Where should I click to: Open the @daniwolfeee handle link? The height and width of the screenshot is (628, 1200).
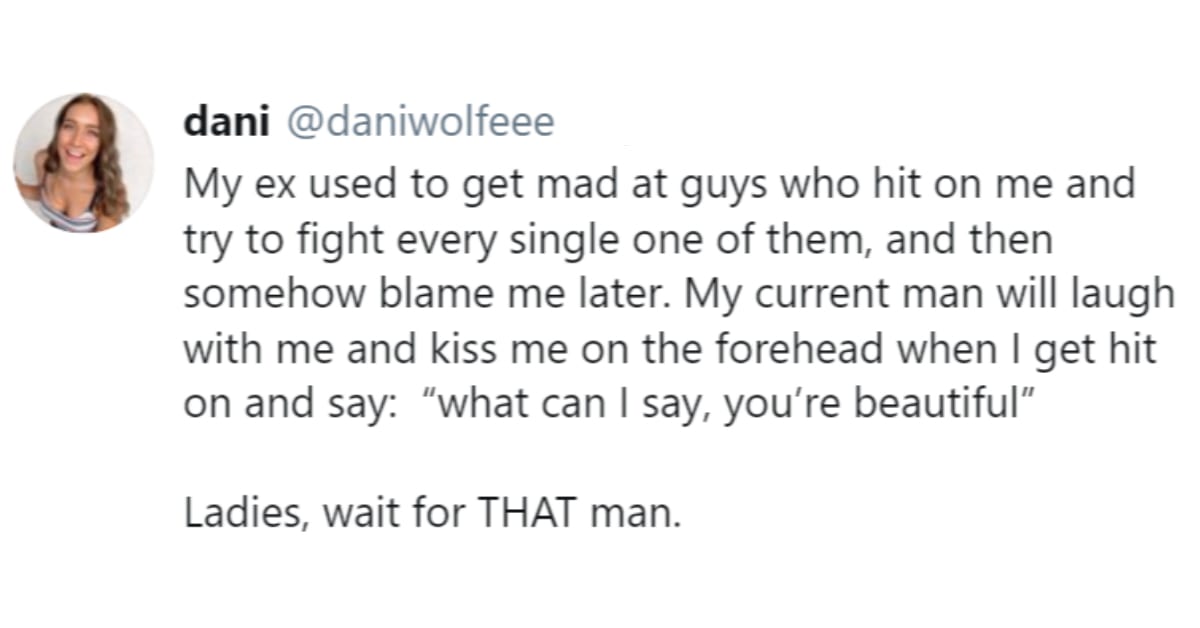420,122
